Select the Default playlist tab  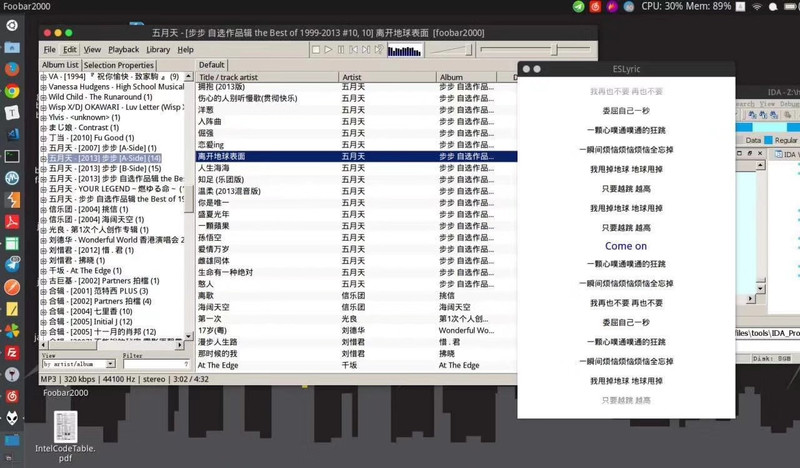212,65
